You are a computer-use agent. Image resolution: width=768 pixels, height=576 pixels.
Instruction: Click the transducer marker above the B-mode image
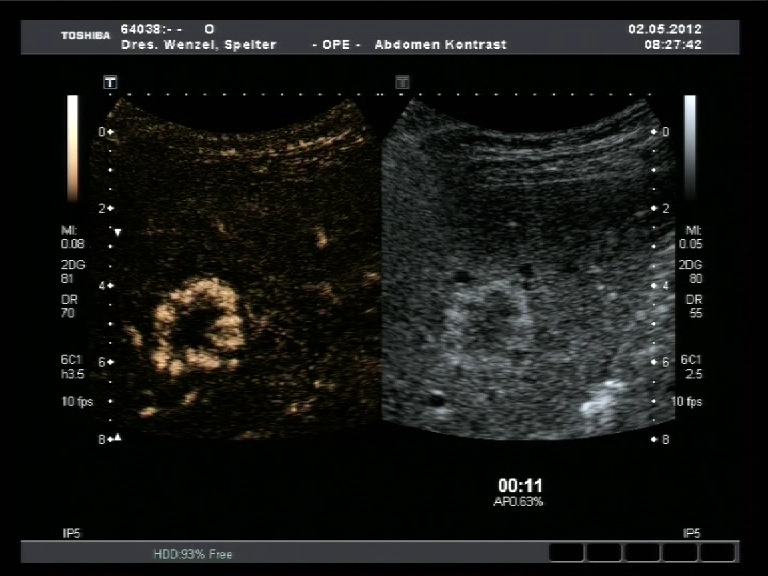(402, 82)
